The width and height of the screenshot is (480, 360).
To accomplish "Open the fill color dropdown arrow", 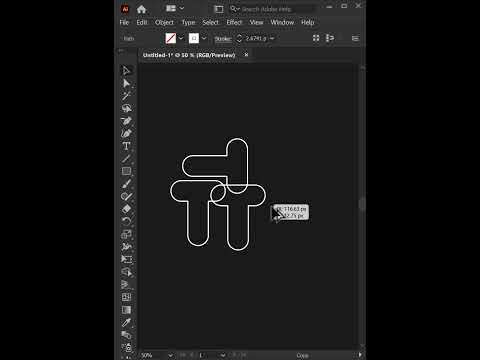I will pyautogui.click(x=181, y=38).
